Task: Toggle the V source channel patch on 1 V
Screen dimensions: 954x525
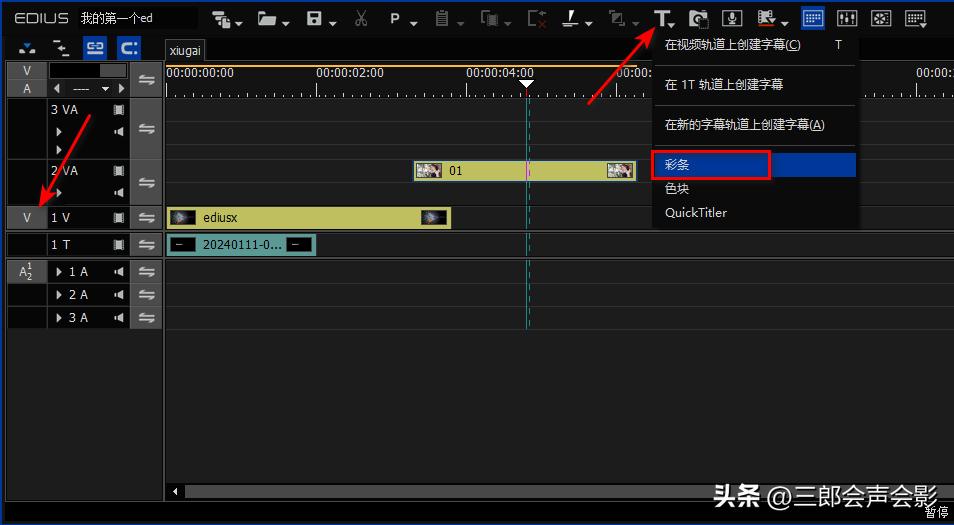Action: [x=27, y=218]
